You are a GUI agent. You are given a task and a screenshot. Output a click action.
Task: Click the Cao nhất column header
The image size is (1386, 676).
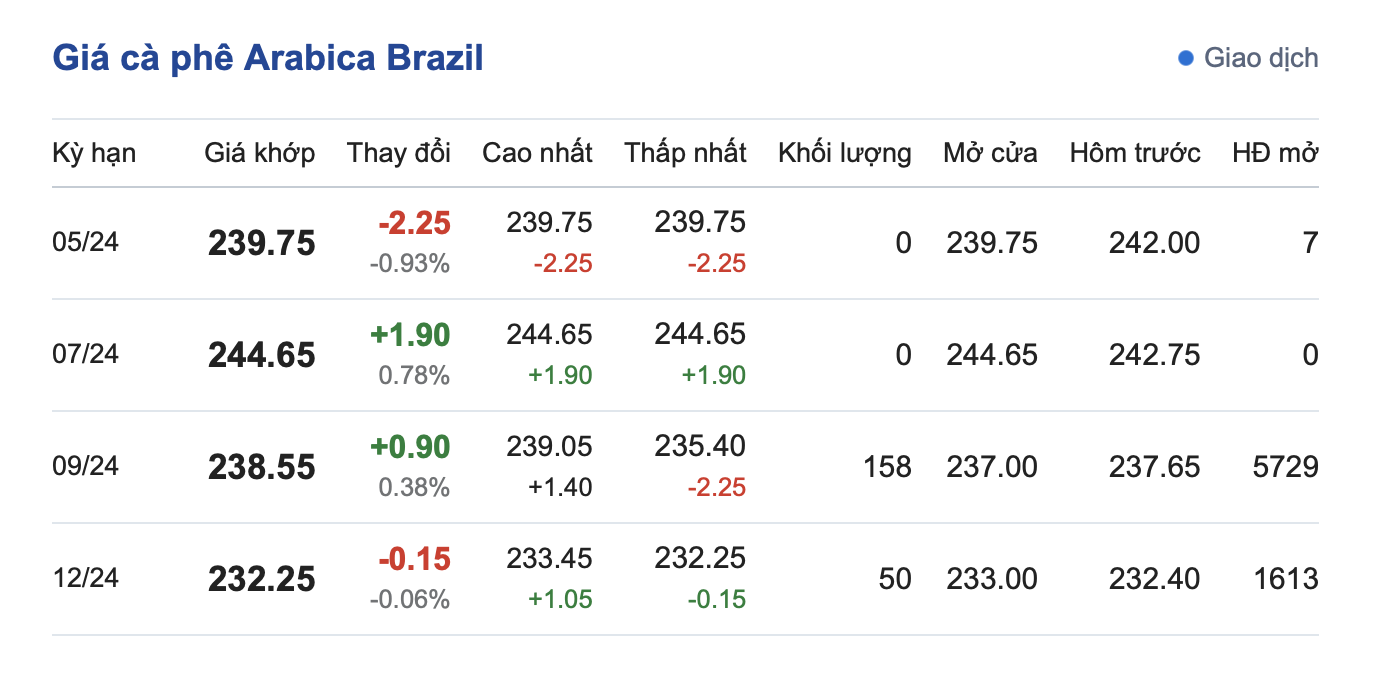[537, 153]
